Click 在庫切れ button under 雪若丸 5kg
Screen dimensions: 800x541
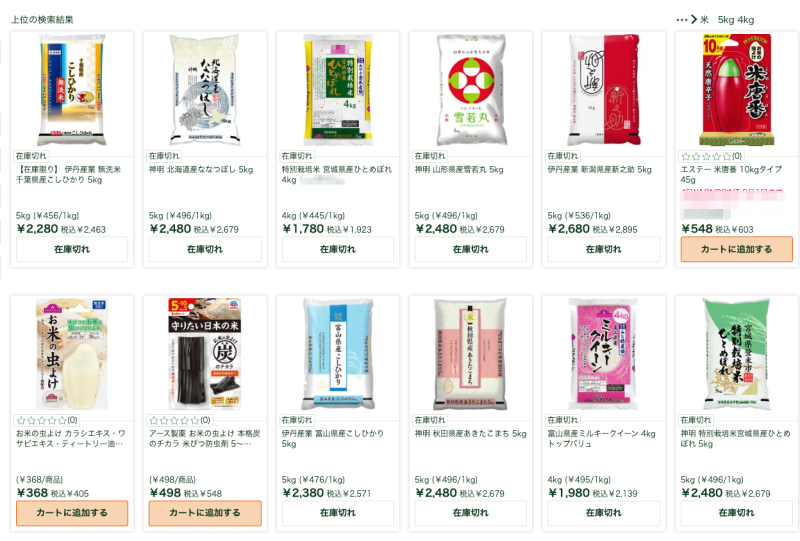pos(471,249)
